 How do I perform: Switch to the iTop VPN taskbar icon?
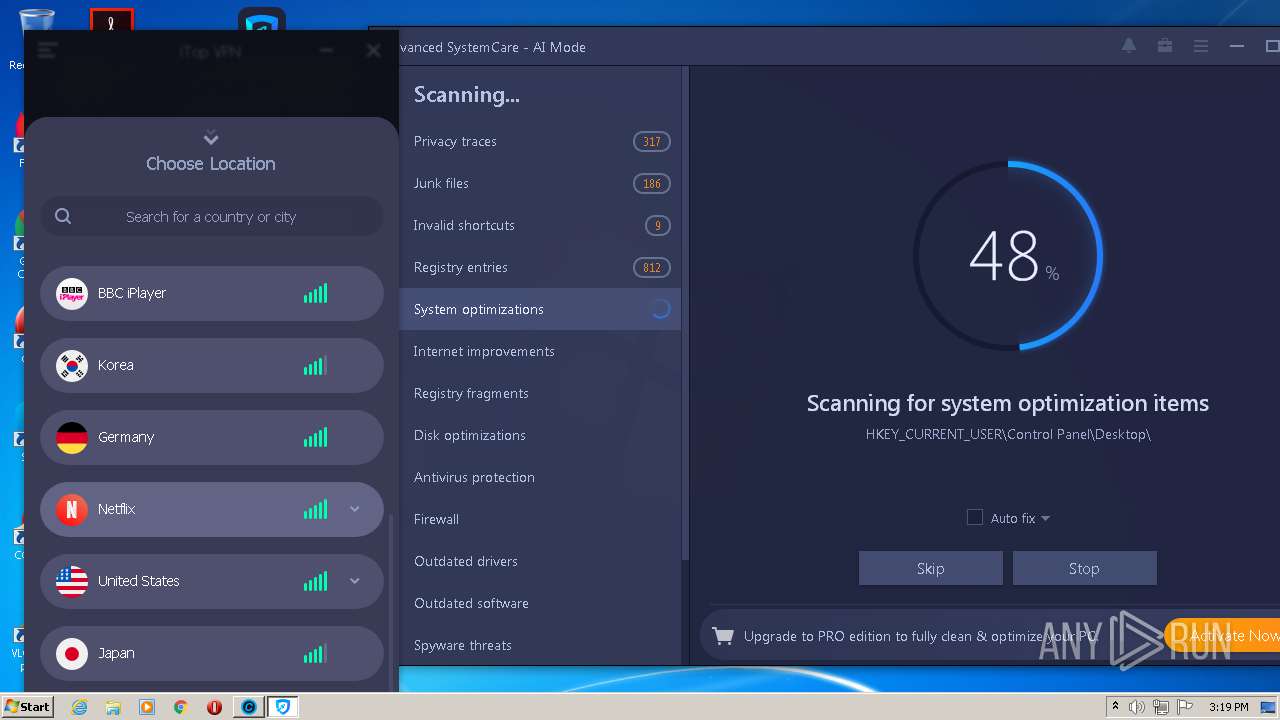[283, 707]
